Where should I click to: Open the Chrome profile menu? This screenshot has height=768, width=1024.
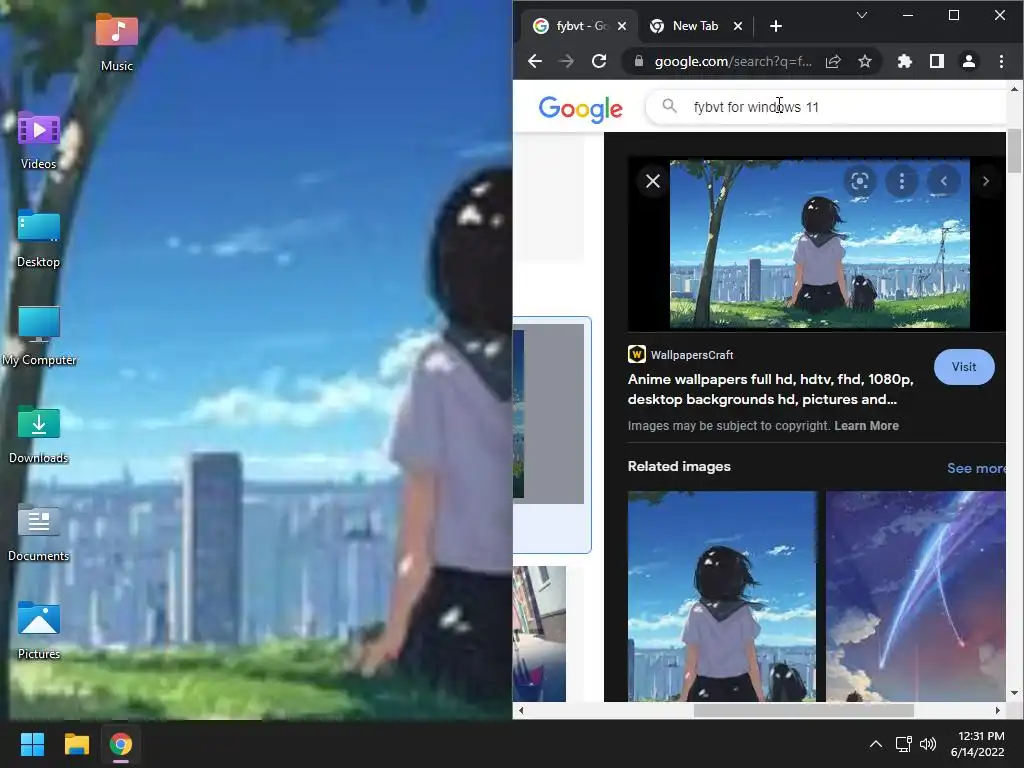pyautogui.click(x=968, y=61)
